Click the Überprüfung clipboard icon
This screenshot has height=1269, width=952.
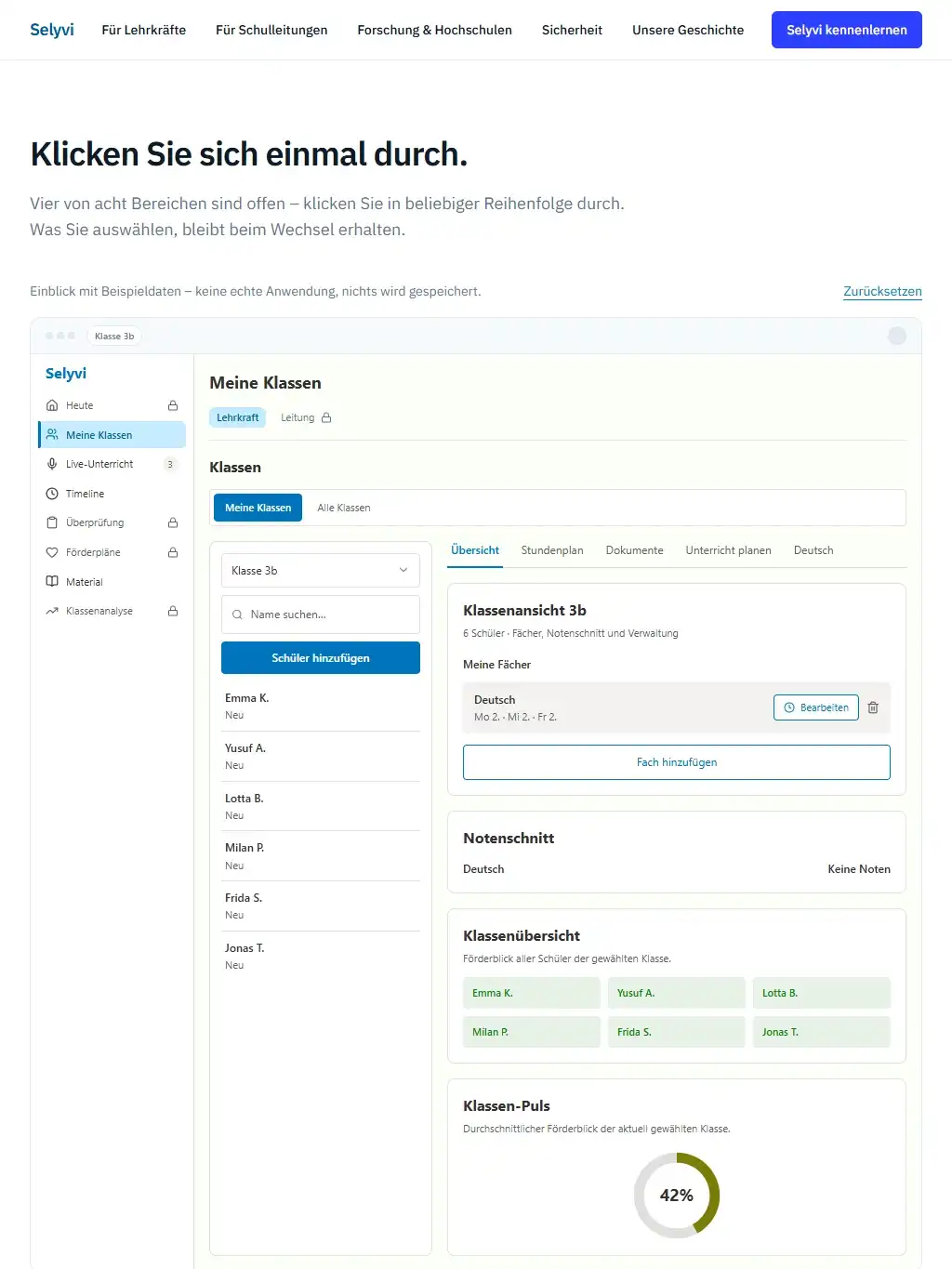52,522
